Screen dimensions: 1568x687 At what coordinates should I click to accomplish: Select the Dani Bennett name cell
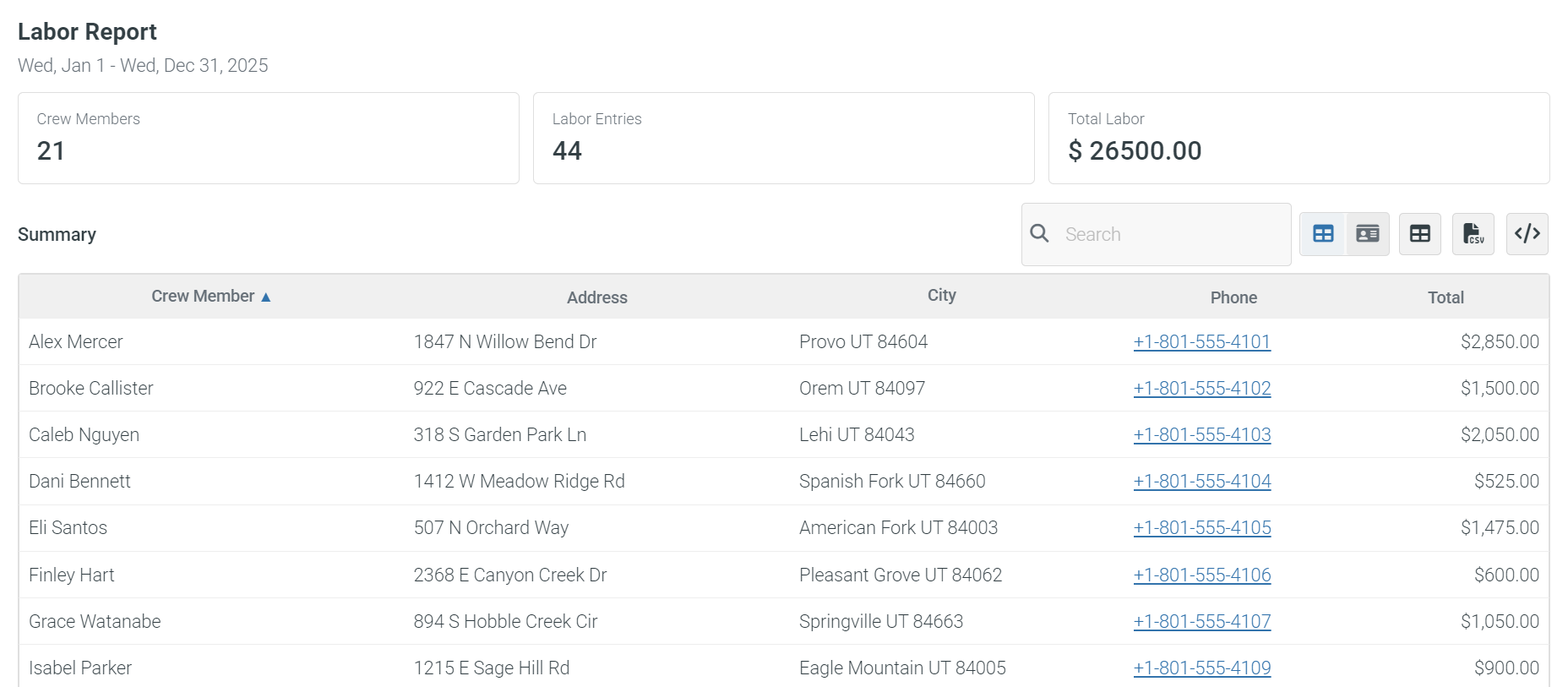click(80, 481)
